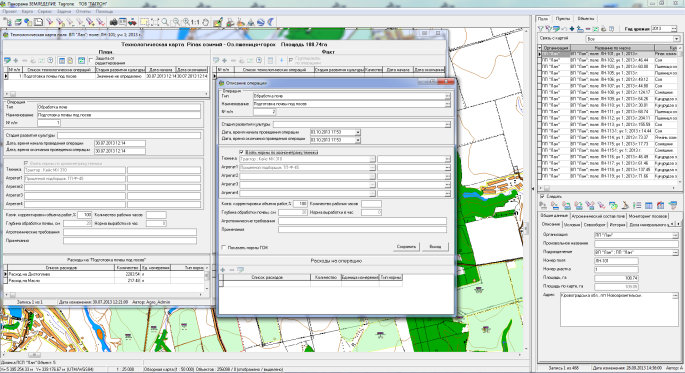Click 'Организация' column header in fields list

556,48
